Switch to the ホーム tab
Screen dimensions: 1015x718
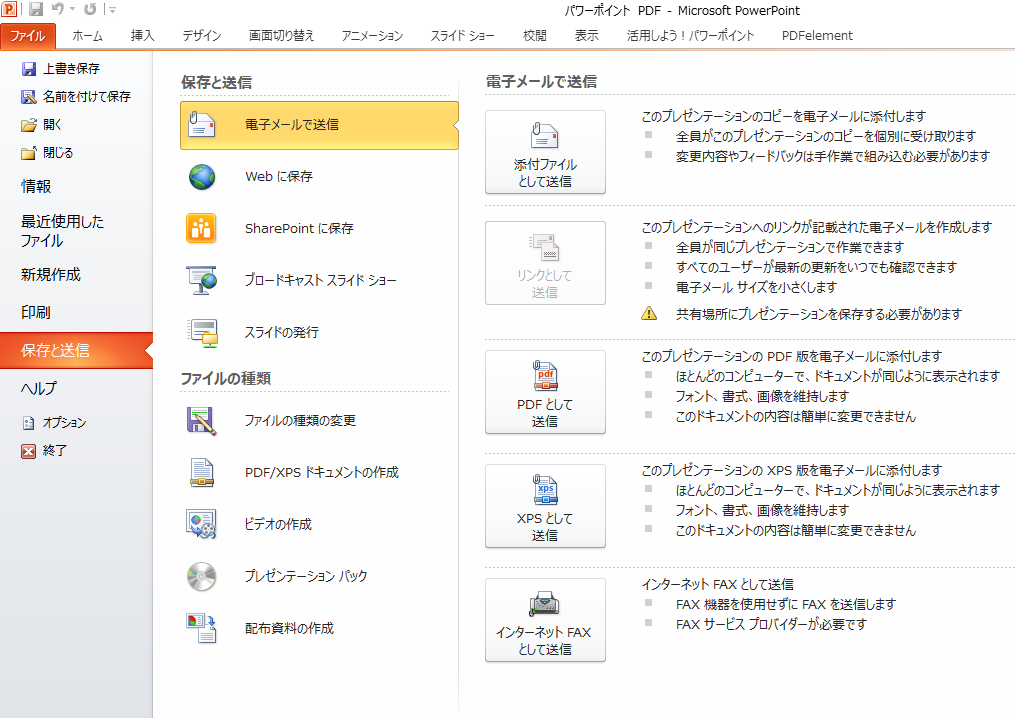(x=87, y=36)
